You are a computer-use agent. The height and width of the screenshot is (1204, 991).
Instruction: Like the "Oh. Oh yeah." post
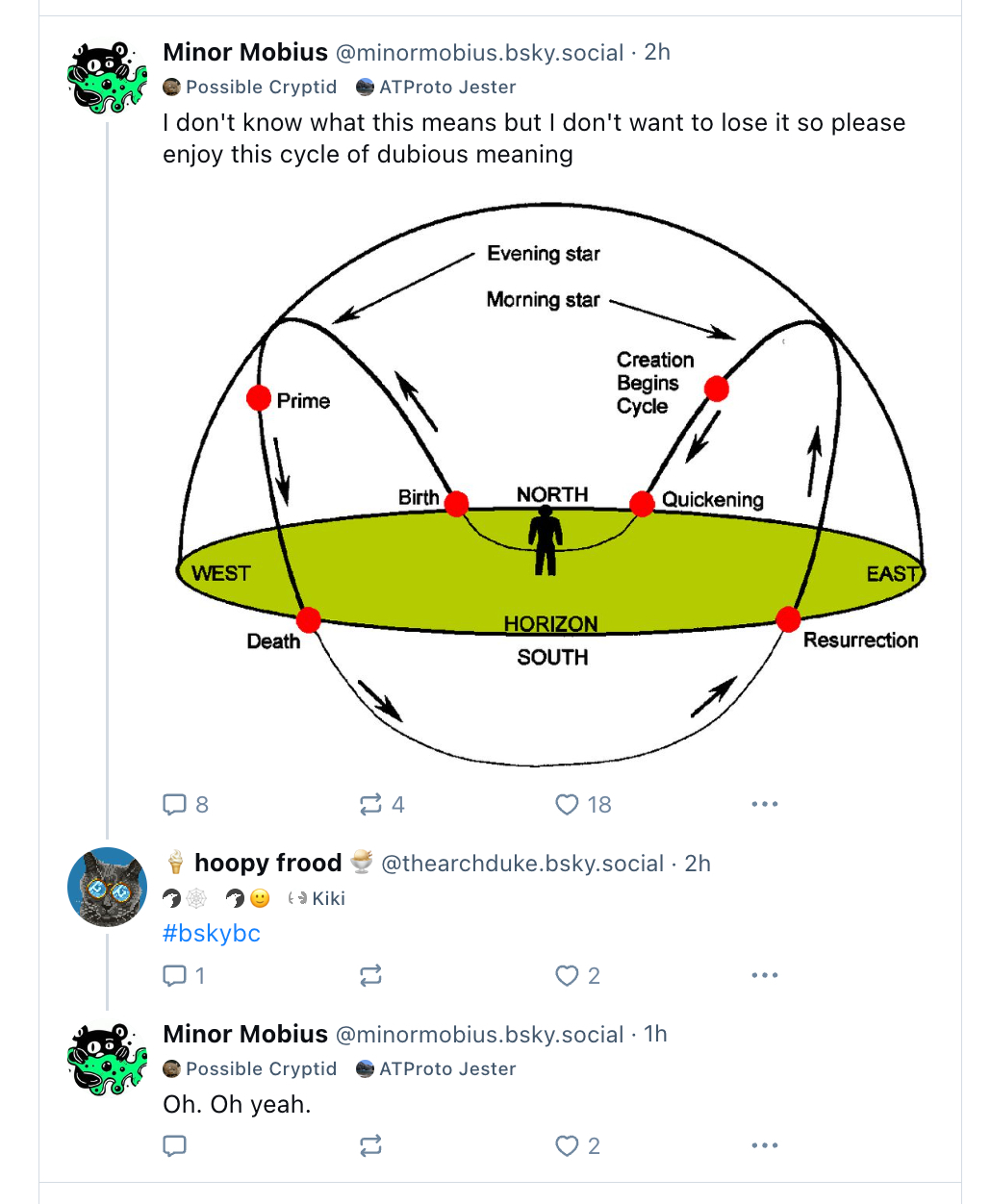pos(568,1145)
